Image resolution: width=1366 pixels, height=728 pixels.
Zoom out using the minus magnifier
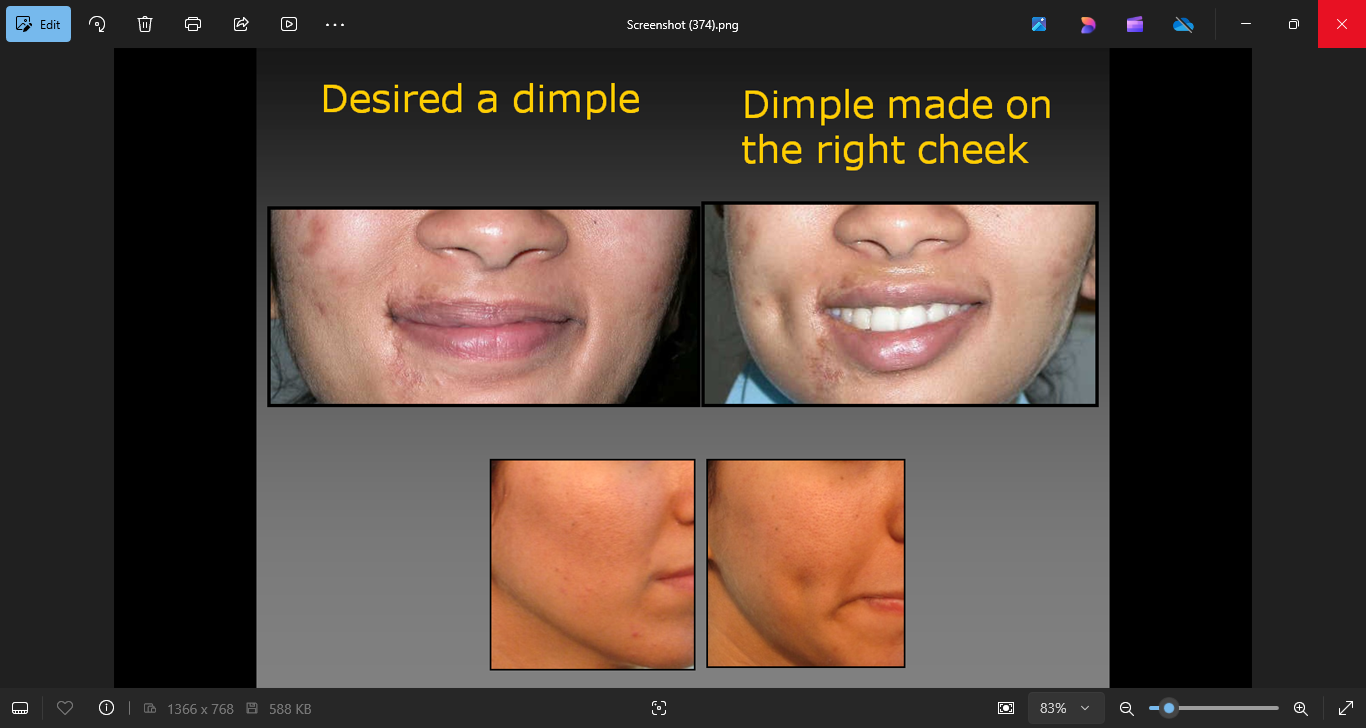1126,708
